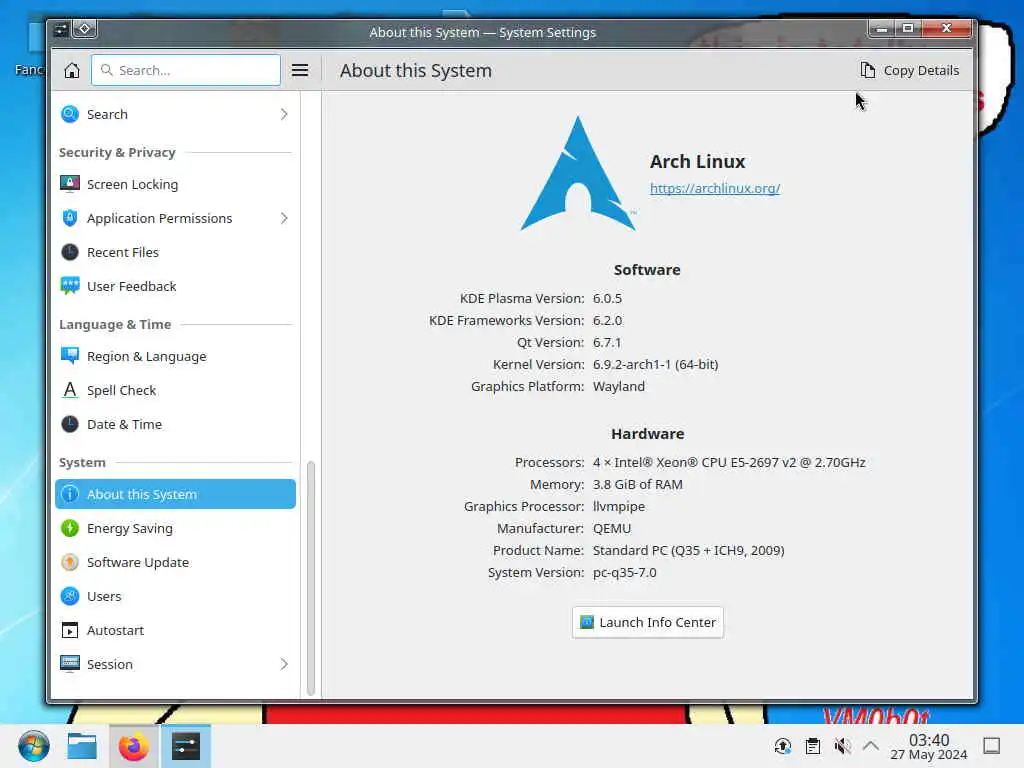Open the window menu icon in titlebar
Image resolution: width=1024 pixels, height=768 pixels.
(x=61, y=29)
